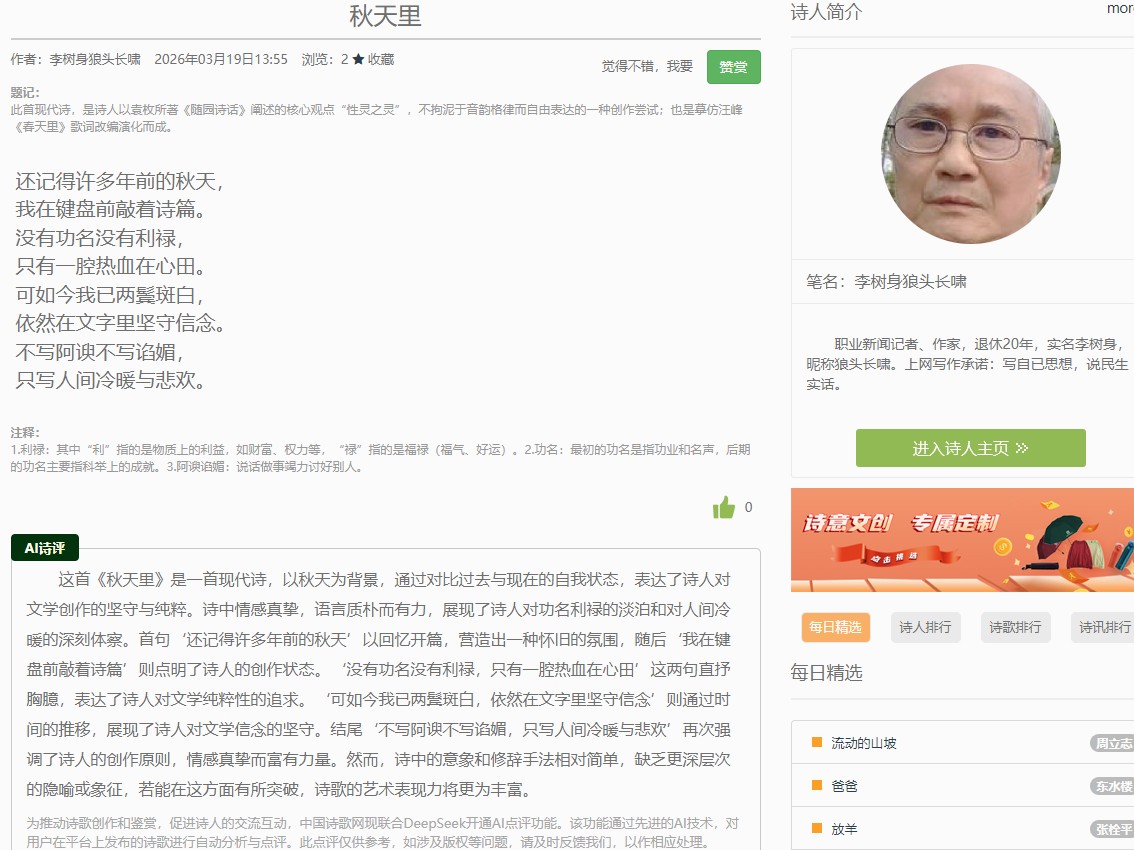
Task: Click author name 李树身狼头长啸 in byline
Action: point(95,60)
